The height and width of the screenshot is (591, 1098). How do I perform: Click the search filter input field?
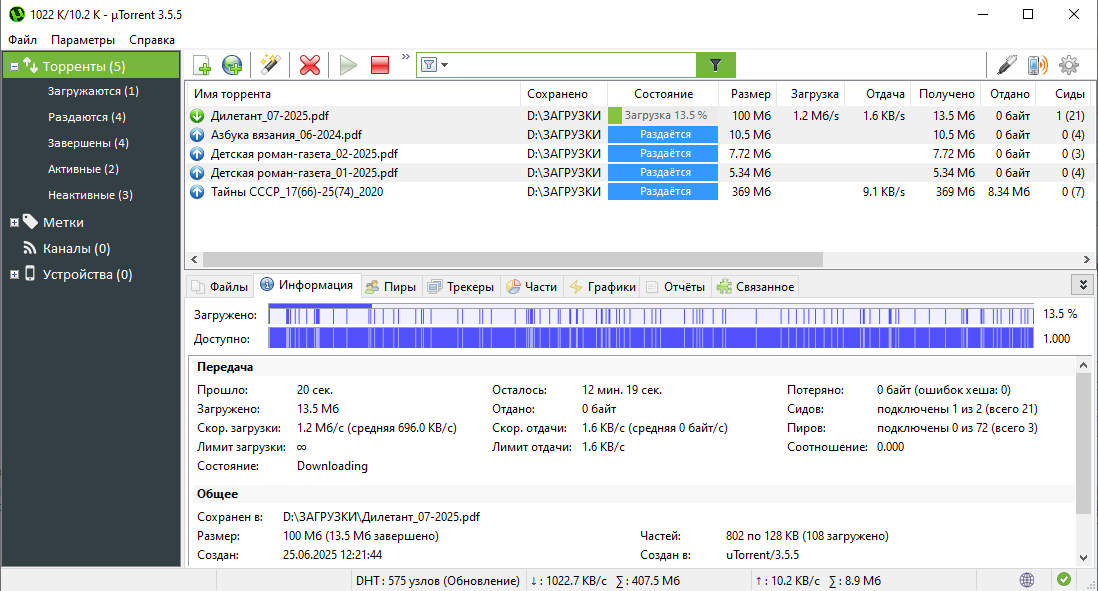point(573,65)
